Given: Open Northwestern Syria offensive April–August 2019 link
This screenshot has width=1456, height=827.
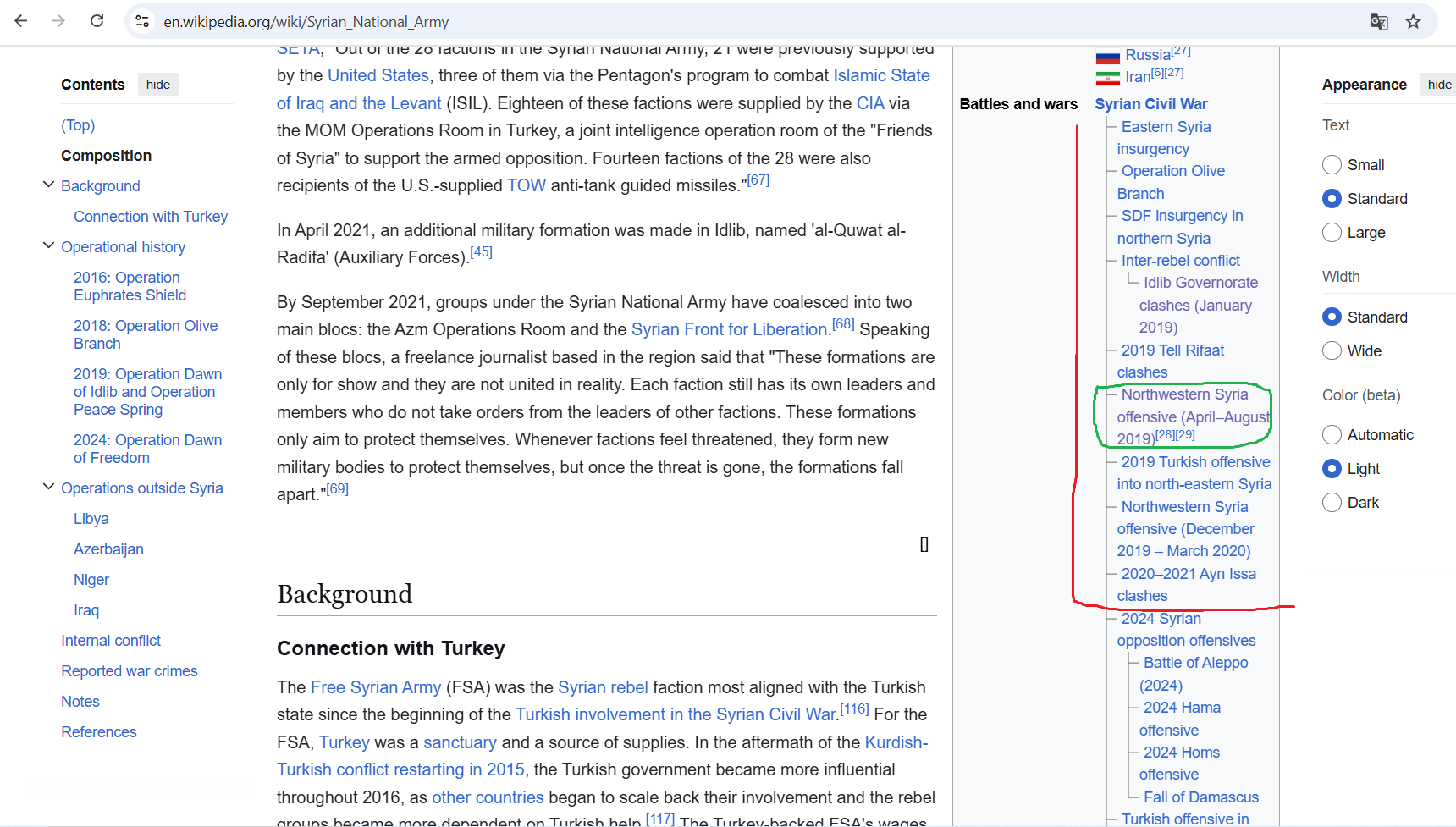Looking at the screenshot, I should (1194, 416).
